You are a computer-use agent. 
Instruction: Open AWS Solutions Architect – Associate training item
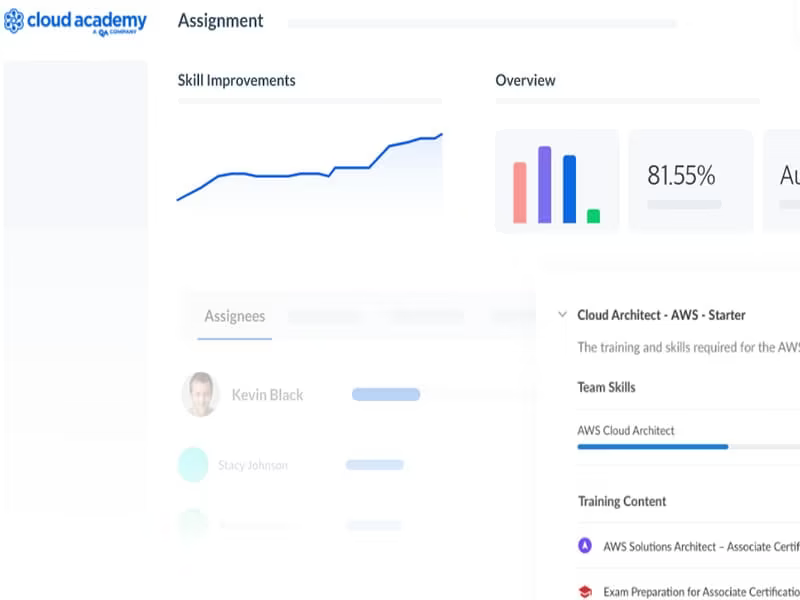click(x=701, y=546)
